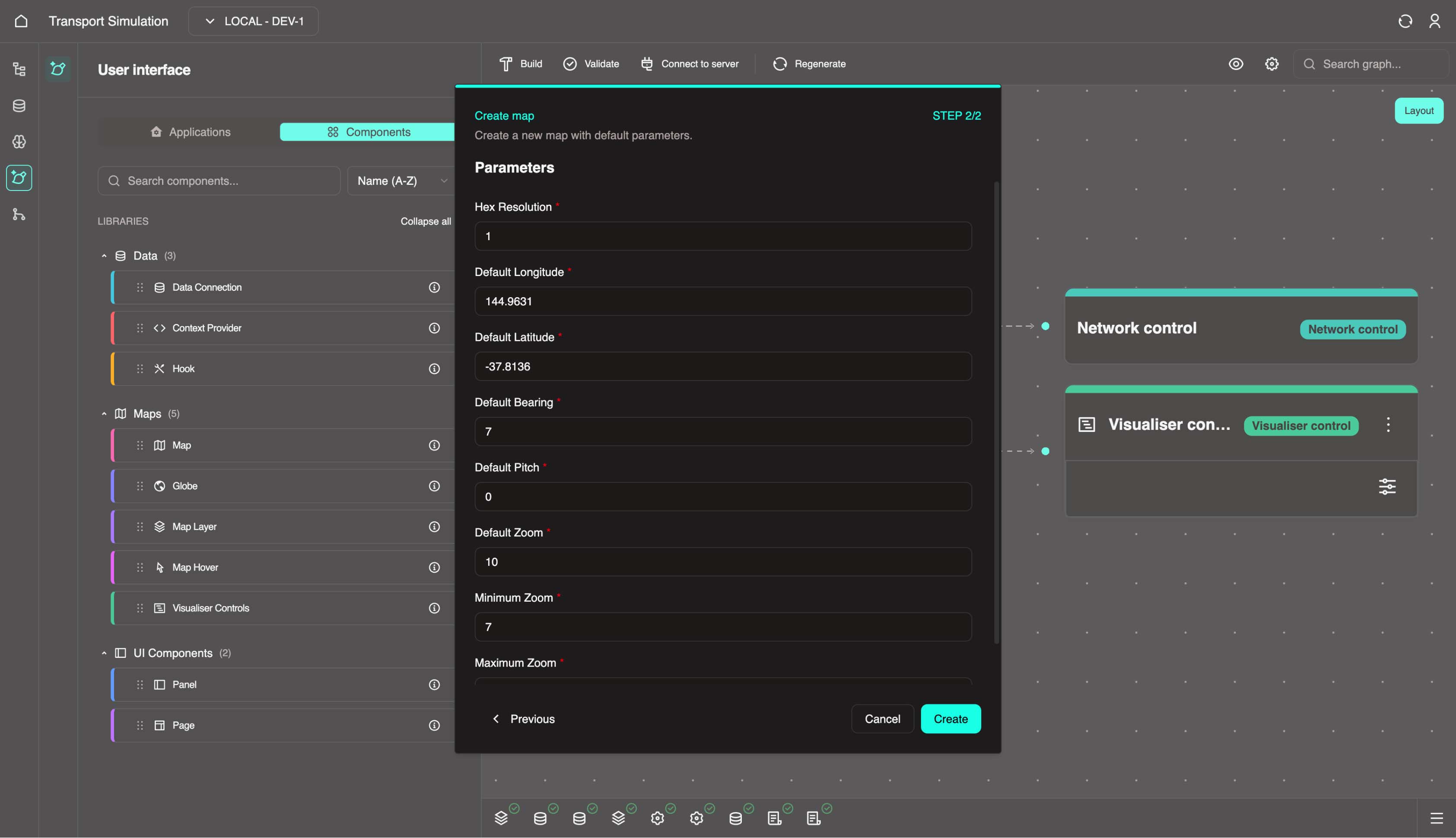Click the Default Zoom input
Image resolution: width=1456 pixels, height=838 pixels.
(723, 562)
